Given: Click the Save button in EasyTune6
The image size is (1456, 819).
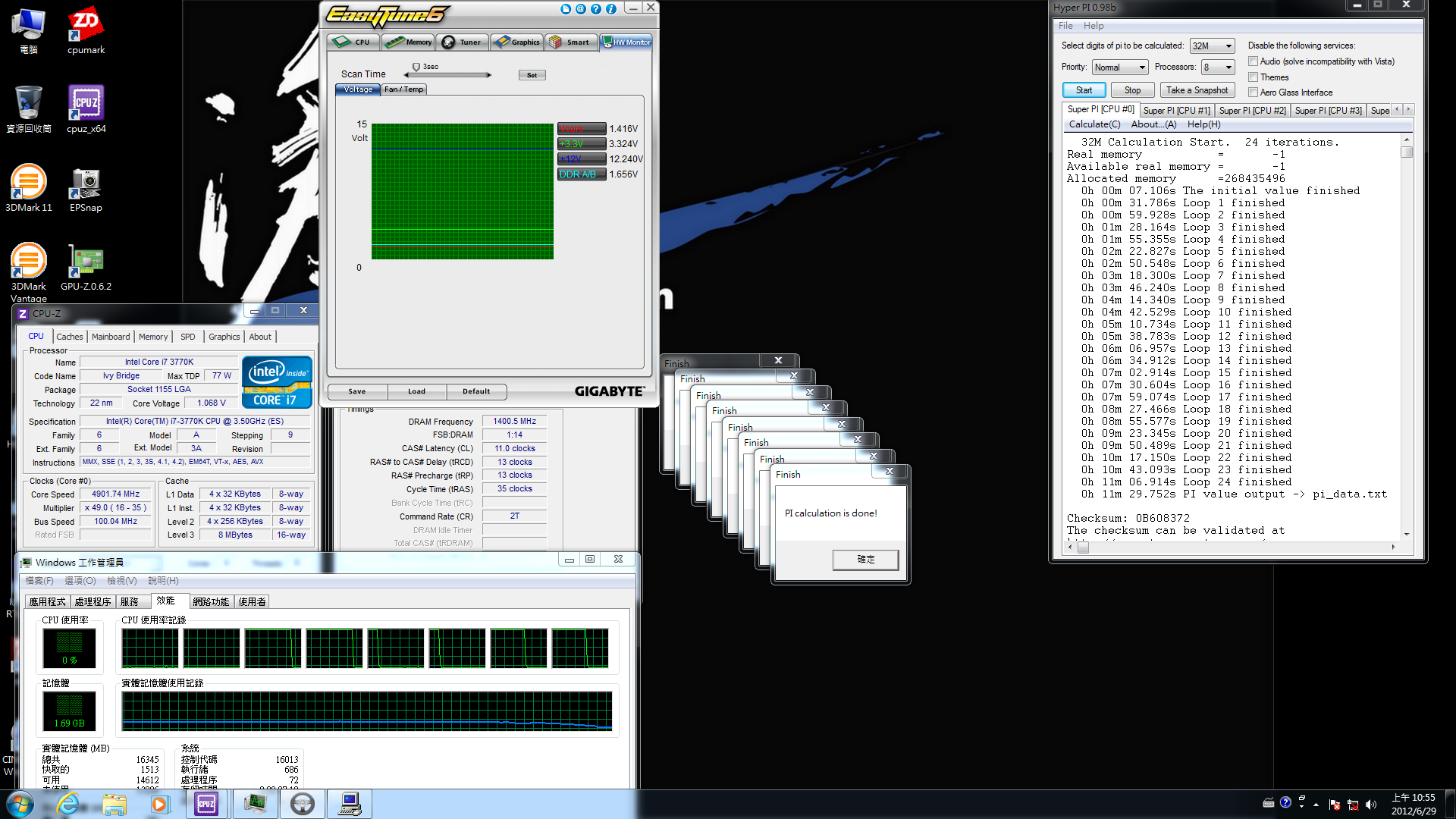Looking at the screenshot, I should pyautogui.click(x=357, y=391).
